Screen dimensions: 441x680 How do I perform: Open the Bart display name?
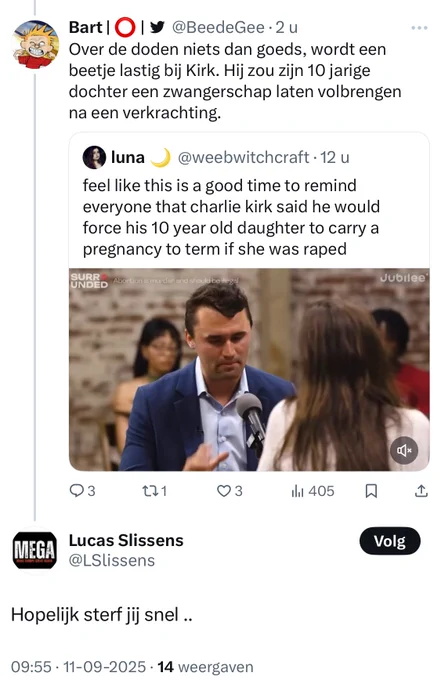coord(85,27)
